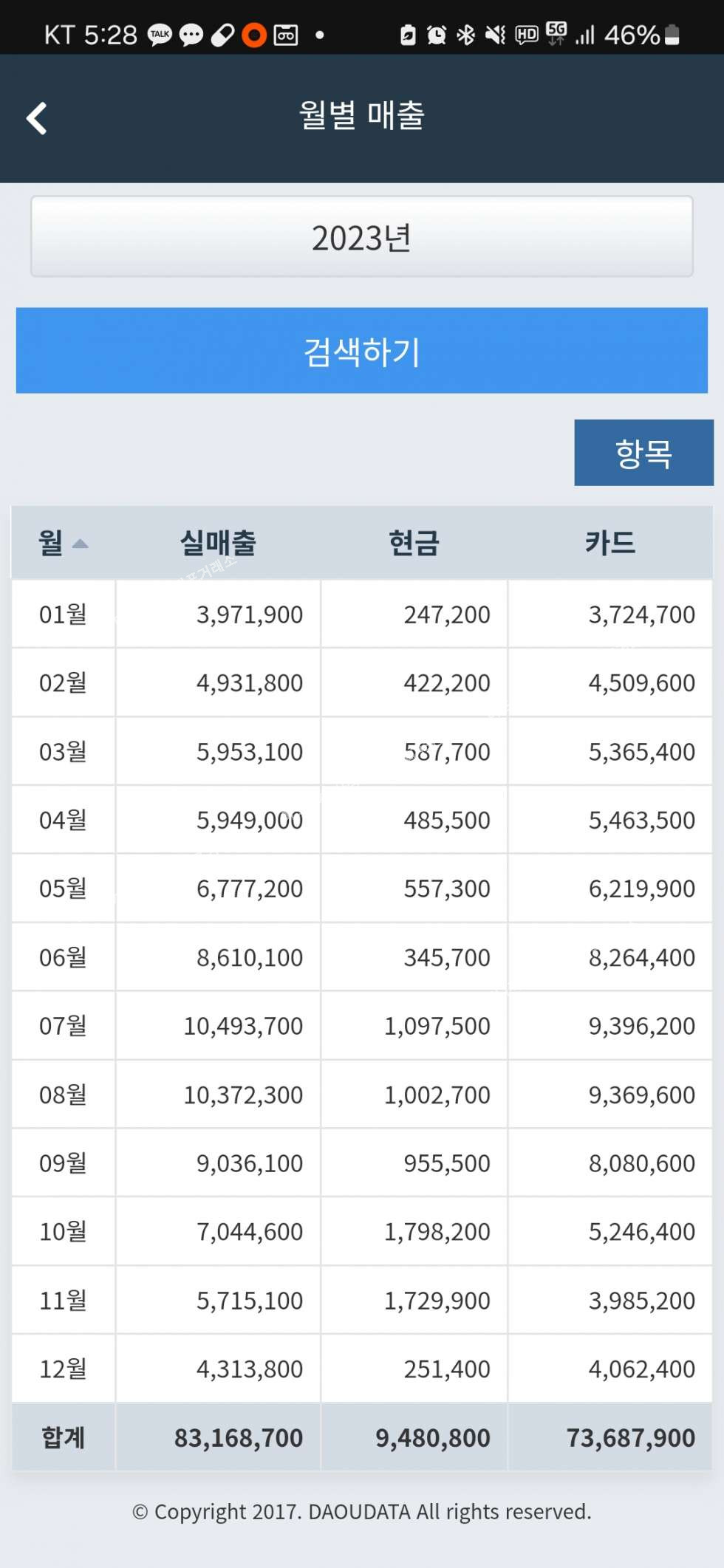The height and width of the screenshot is (1568, 724).
Task: Open the 2023년 year selector
Action: 361,237
